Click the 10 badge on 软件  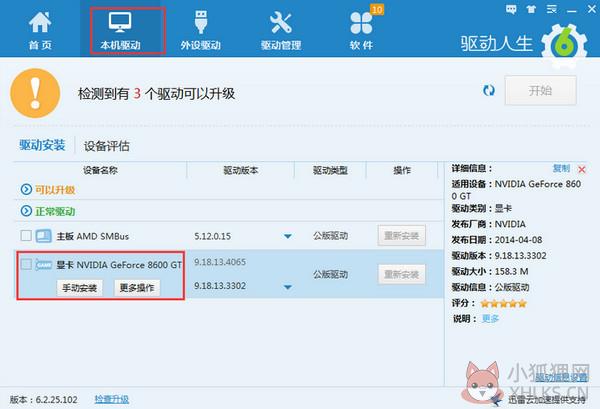tap(377, 10)
